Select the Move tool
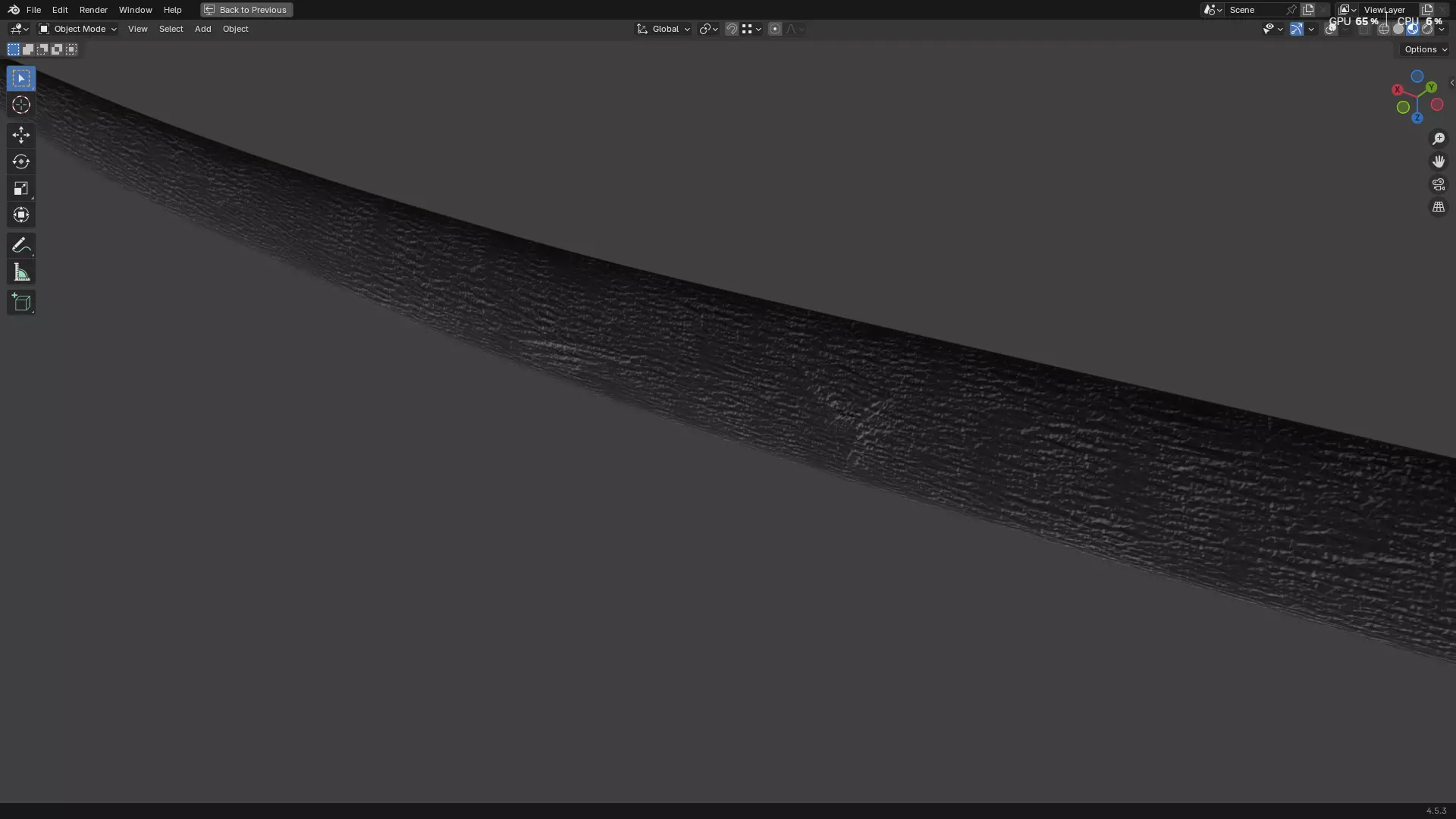 [x=20, y=135]
